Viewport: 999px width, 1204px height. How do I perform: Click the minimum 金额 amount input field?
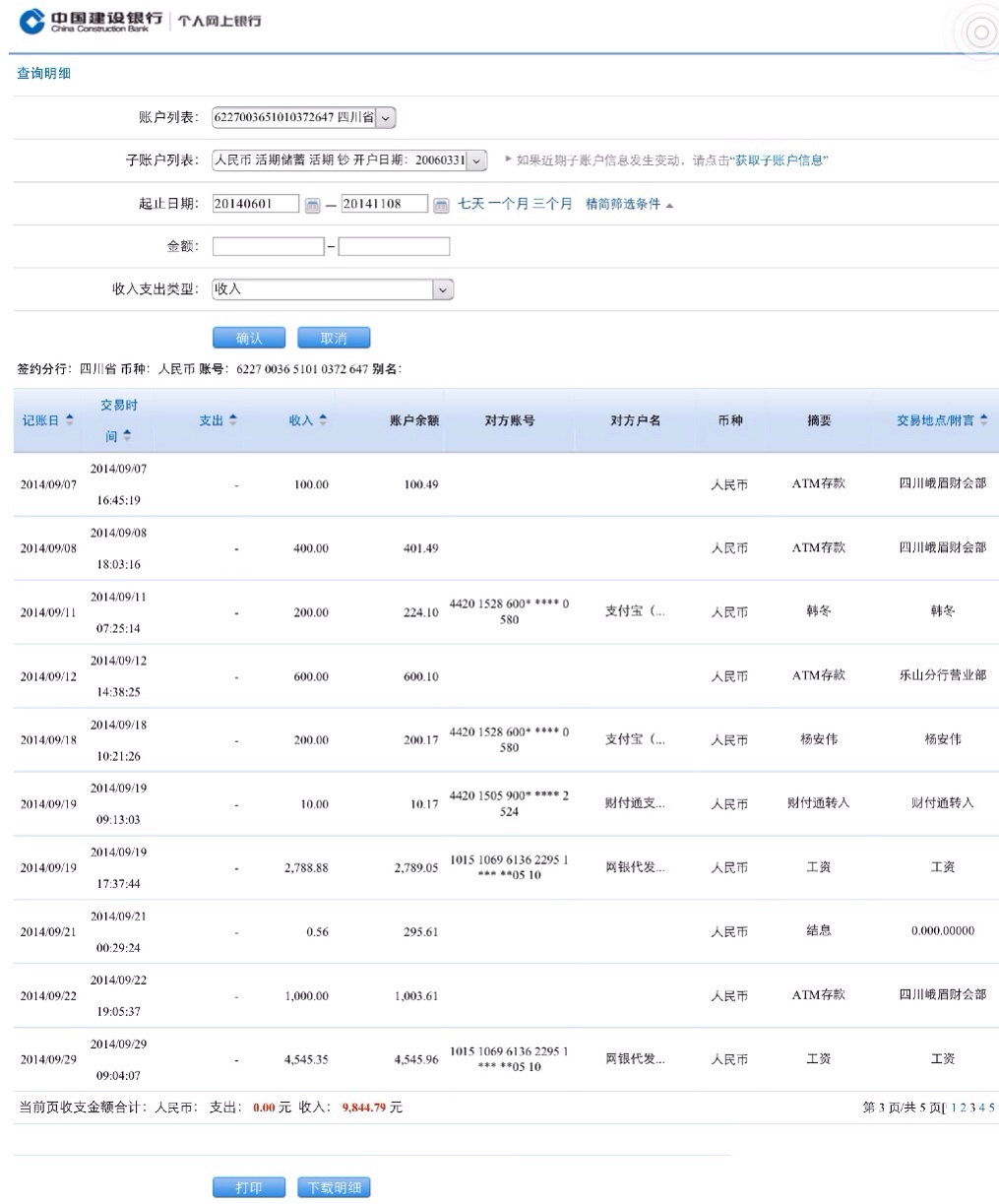pos(268,246)
